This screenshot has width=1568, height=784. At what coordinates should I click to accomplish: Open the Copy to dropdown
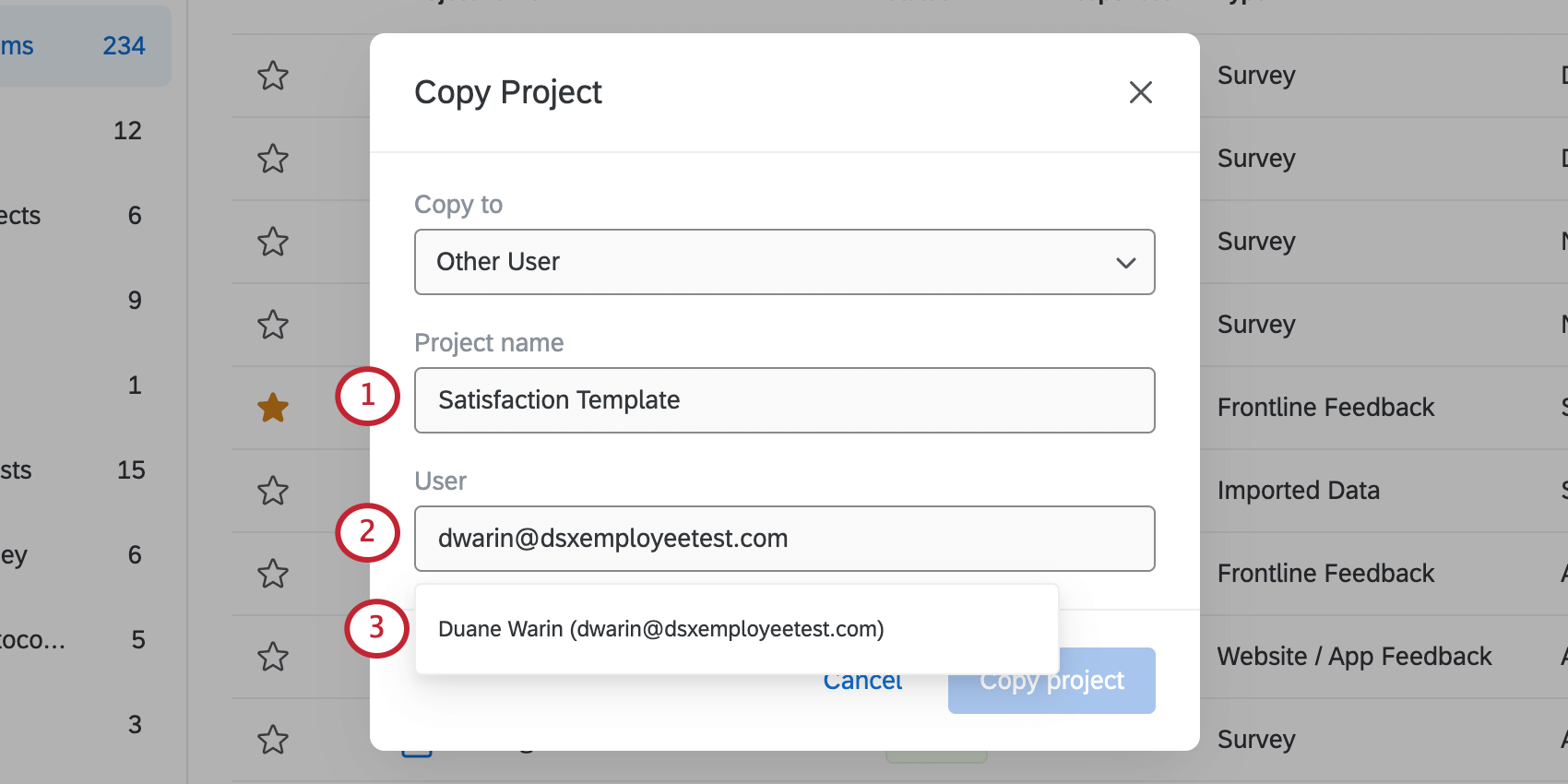coord(784,262)
